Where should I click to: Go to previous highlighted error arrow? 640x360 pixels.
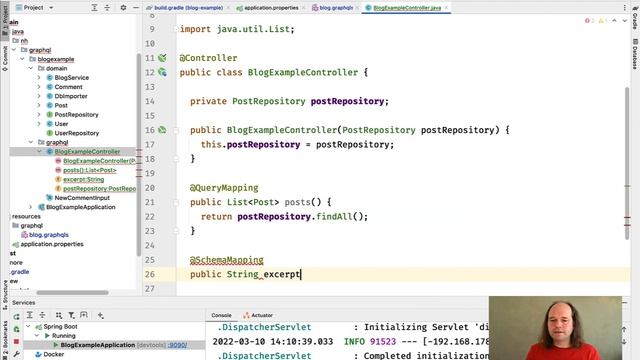[x=614, y=20]
